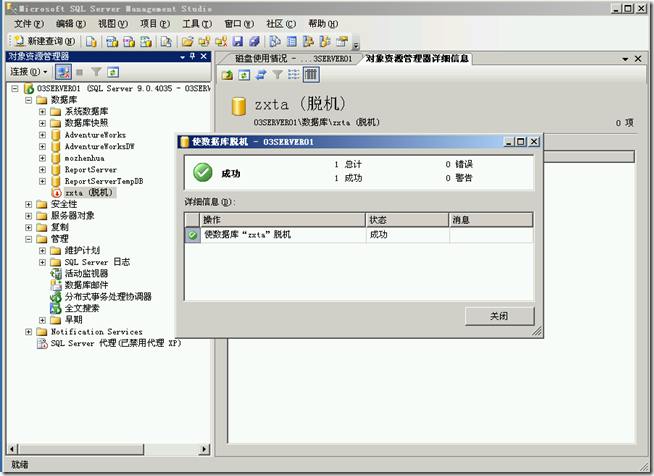Click Stop icon in Object Explorer toolbar
The width and height of the screenshot is (654, 476).
(80, 73)
